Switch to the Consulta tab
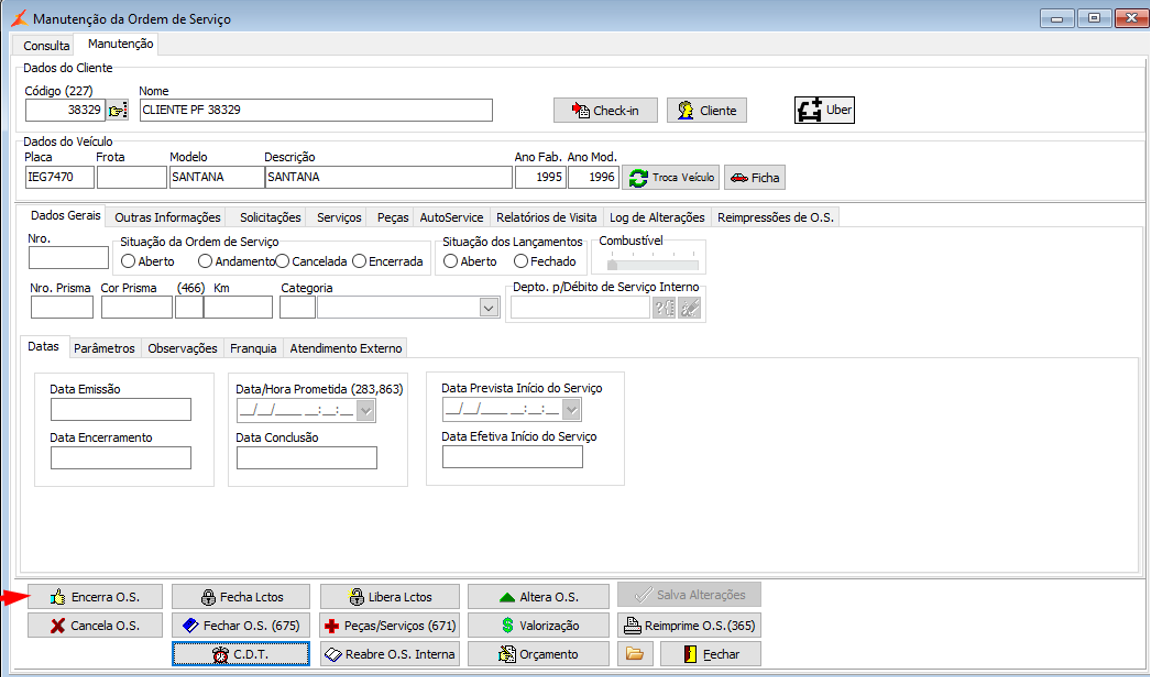Image resolution: width=1150 pixels, height=677 pixels. pyautogui.click(x=46, y=45)
